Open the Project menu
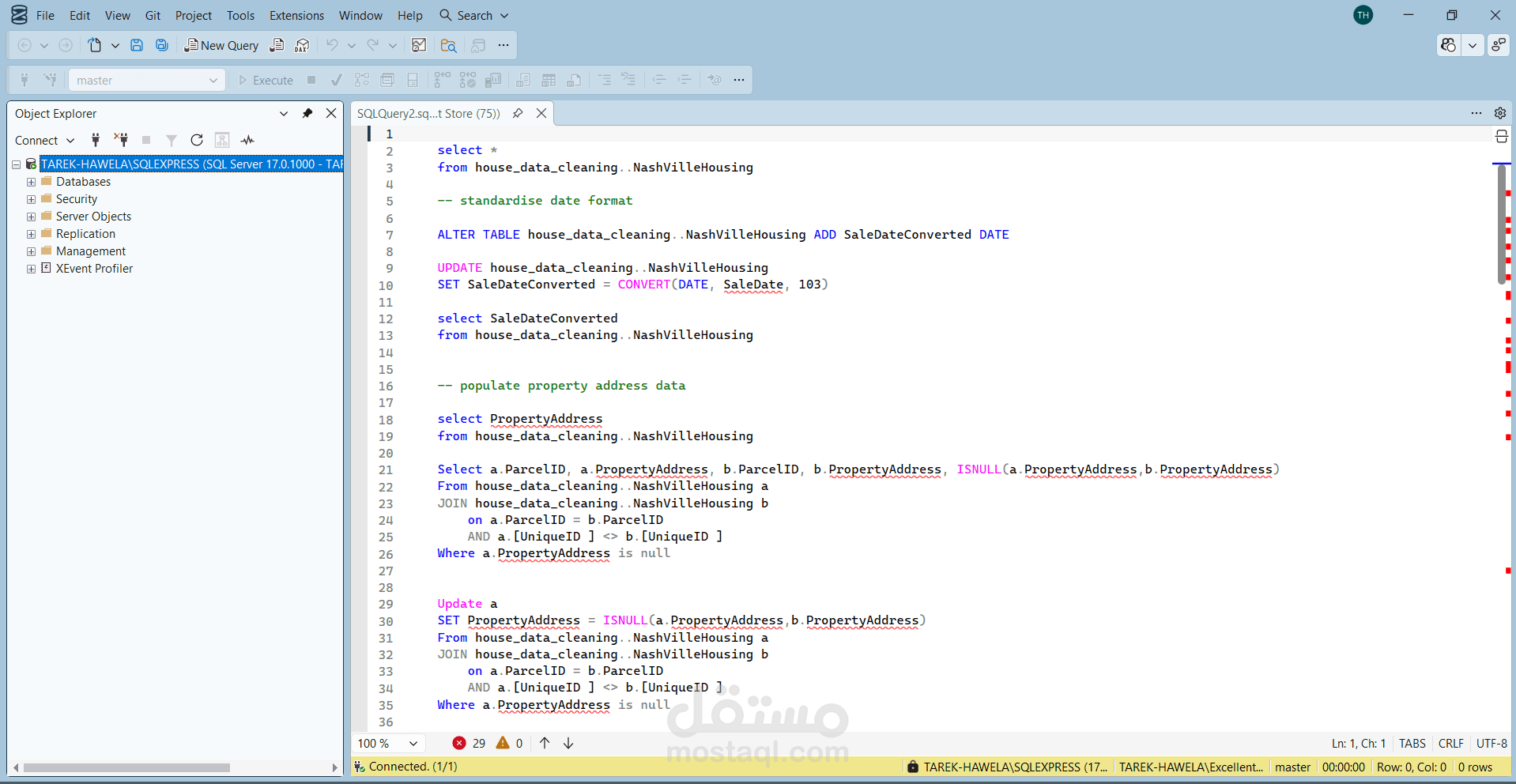The width and height of the screenshot is (1516, 784). click(194, 16)
